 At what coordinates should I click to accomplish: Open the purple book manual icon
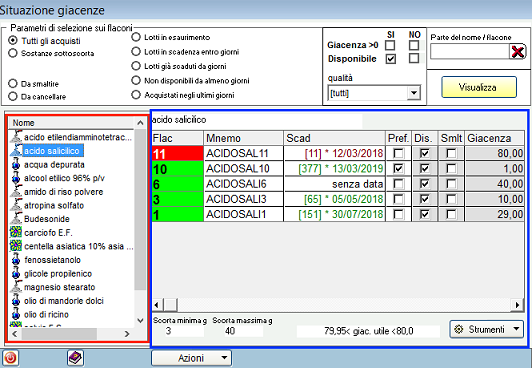pyautogui.click(x=75, y=358)
